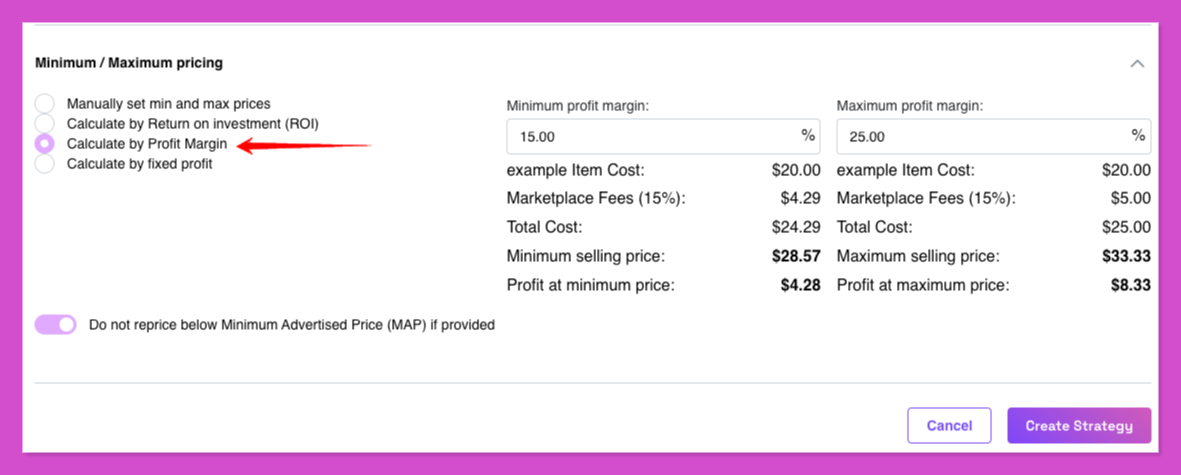This screenshot has height=475, width=1181.
Task: Focus the Minimum profit margin field
Action: click(x=663, y=136)
